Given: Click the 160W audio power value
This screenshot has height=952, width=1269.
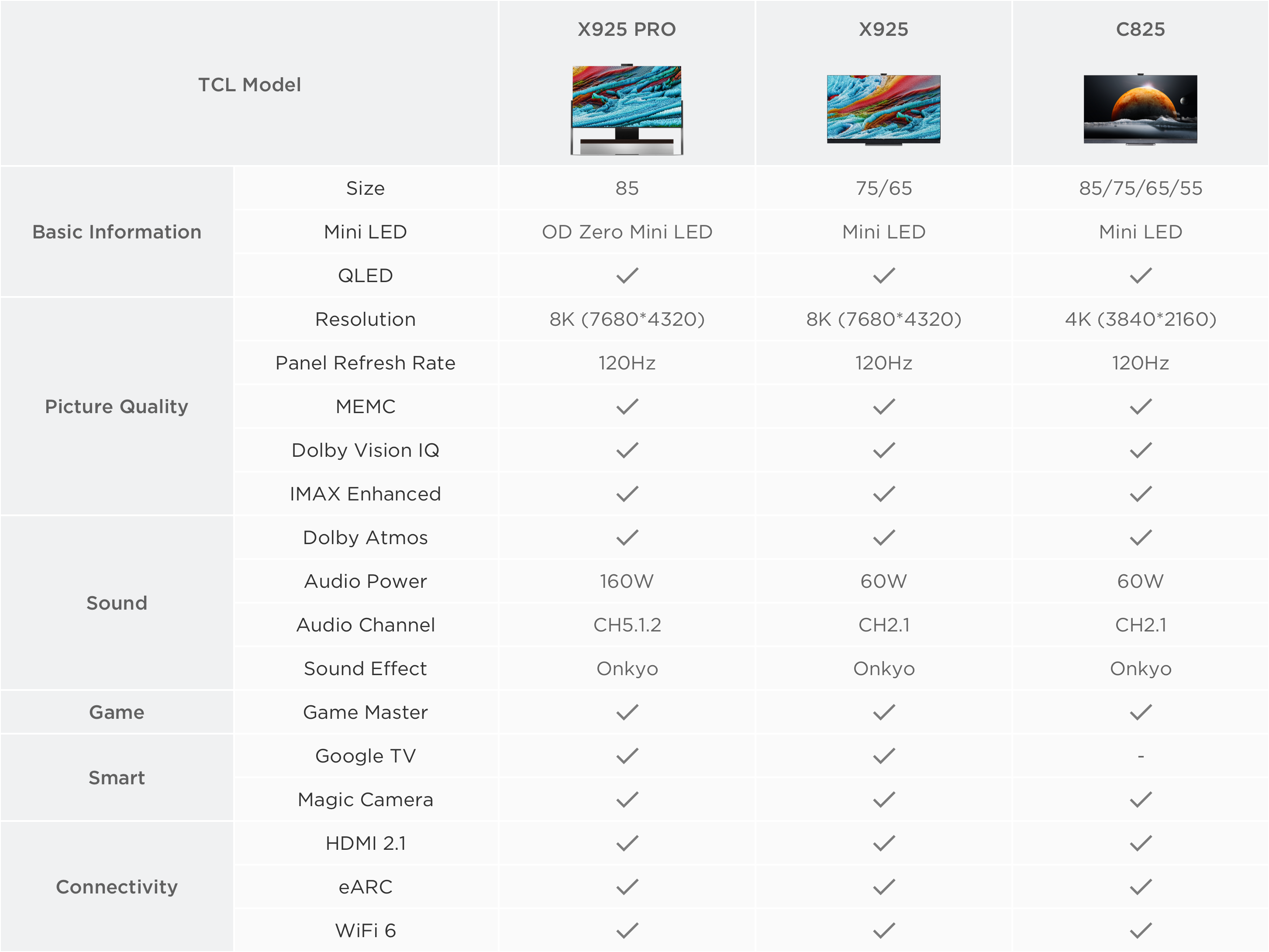Looking at the screenshot, I should tap(627, 581).
